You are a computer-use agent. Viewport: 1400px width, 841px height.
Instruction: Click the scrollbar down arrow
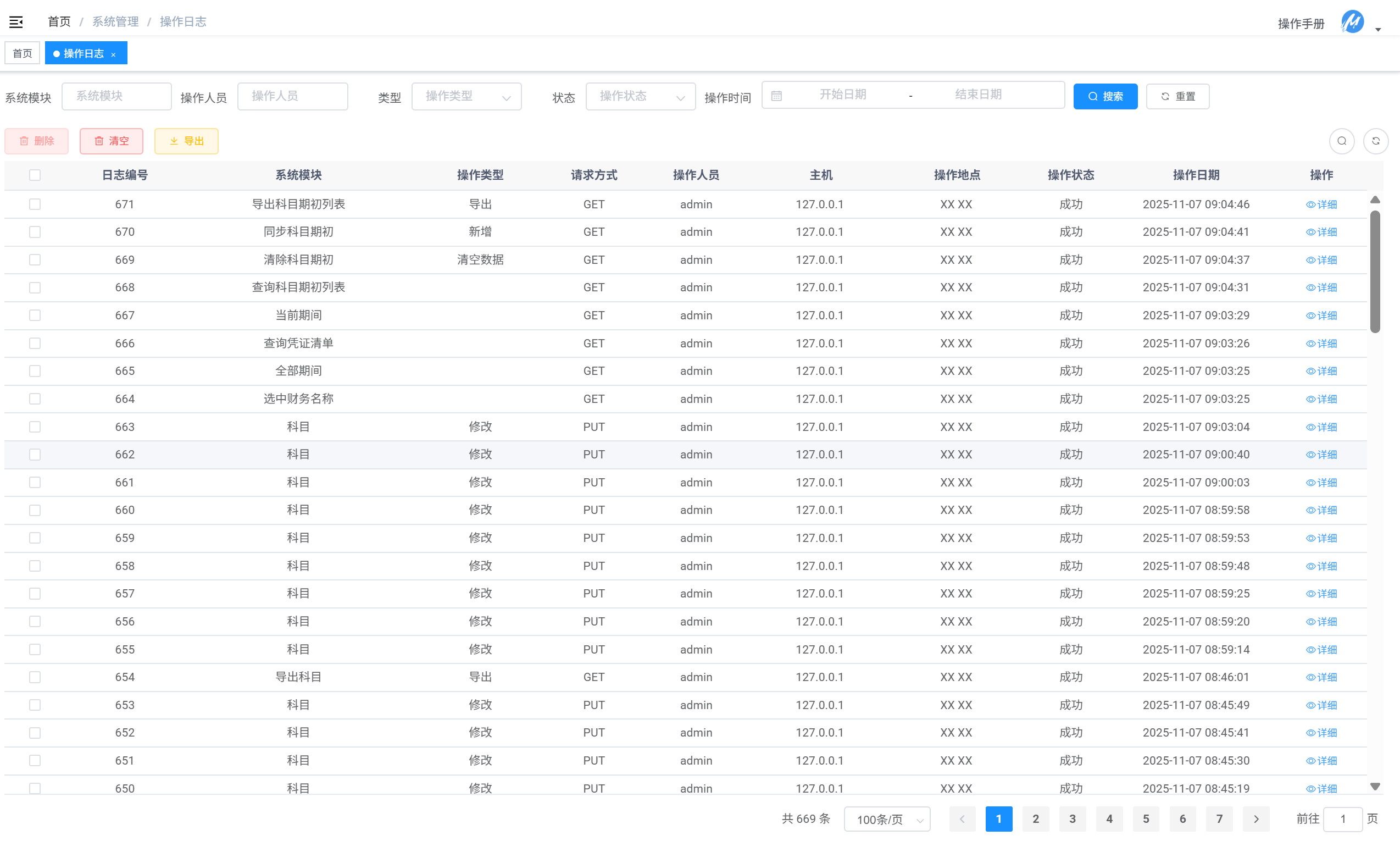coord(1375,787)
